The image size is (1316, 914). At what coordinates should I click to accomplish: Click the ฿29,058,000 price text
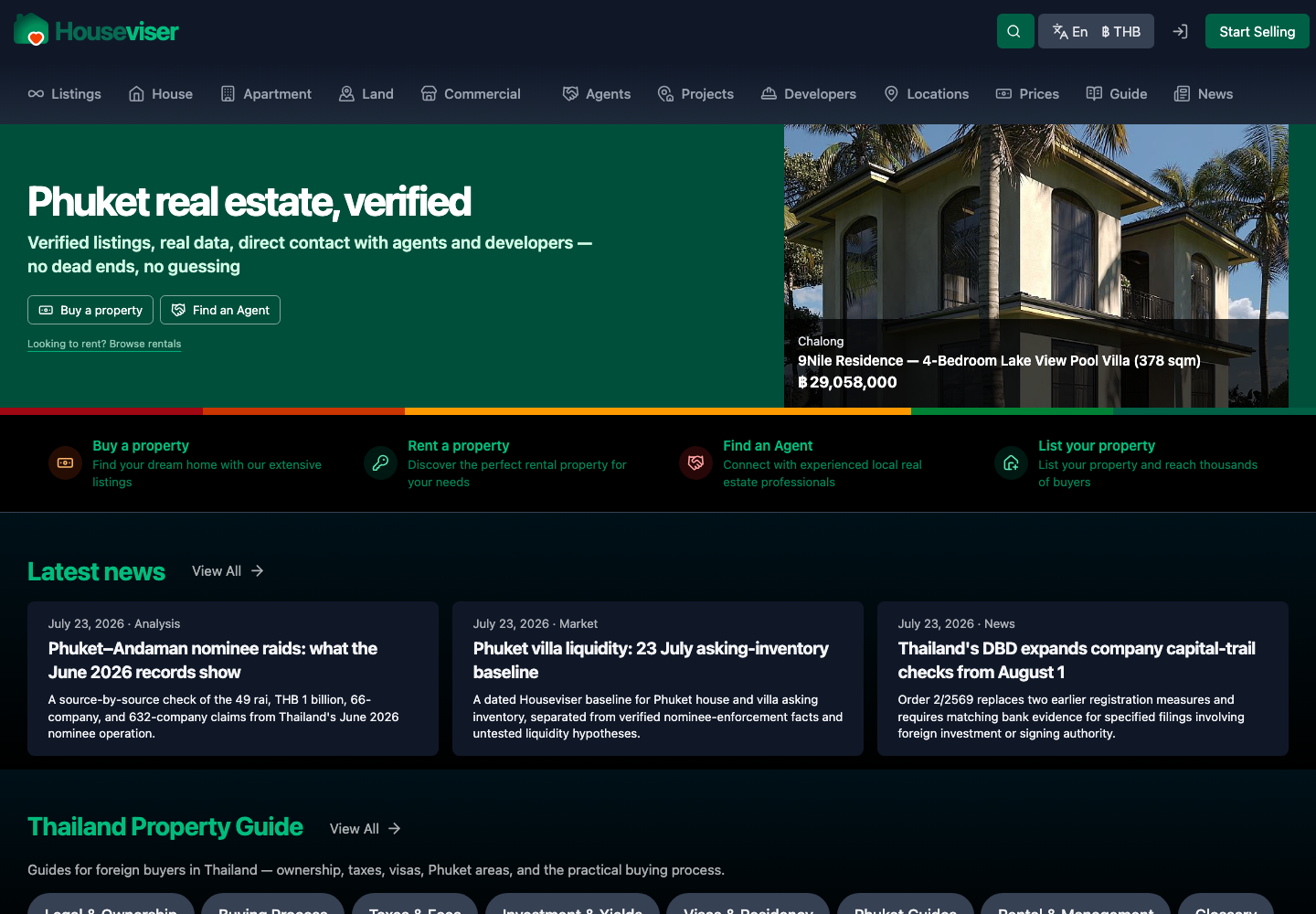[x=847, y=382]
